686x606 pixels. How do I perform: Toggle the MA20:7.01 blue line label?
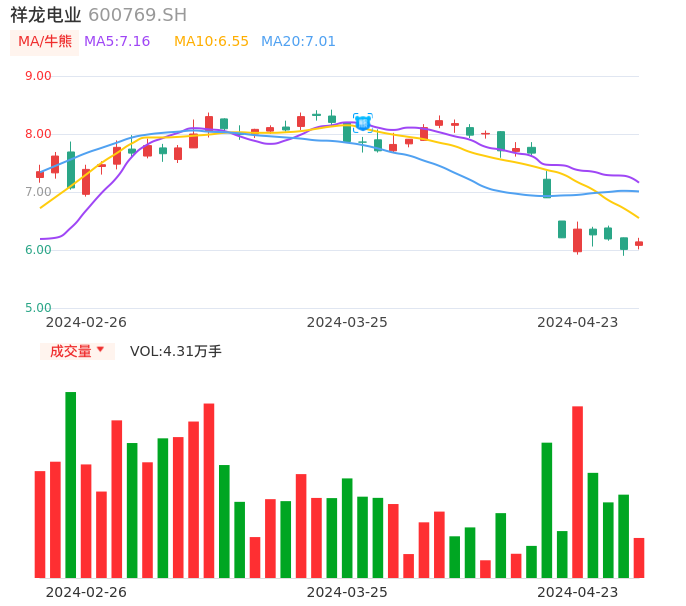pyautogui.click(x=298, y=41)
